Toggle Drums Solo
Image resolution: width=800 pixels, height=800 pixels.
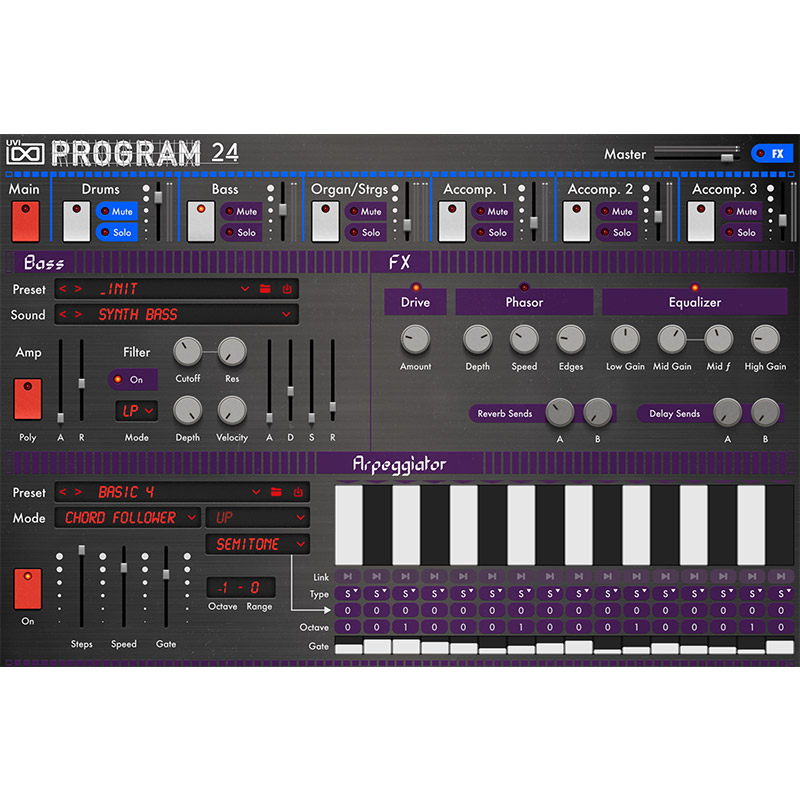pos(116,232)
